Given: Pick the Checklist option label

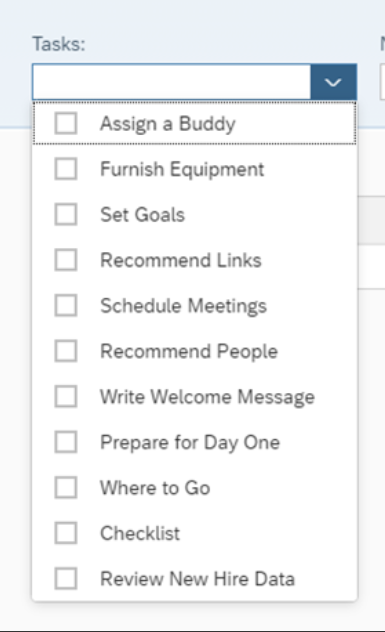Looking at the screenshot, I should [x=140, y=533].
